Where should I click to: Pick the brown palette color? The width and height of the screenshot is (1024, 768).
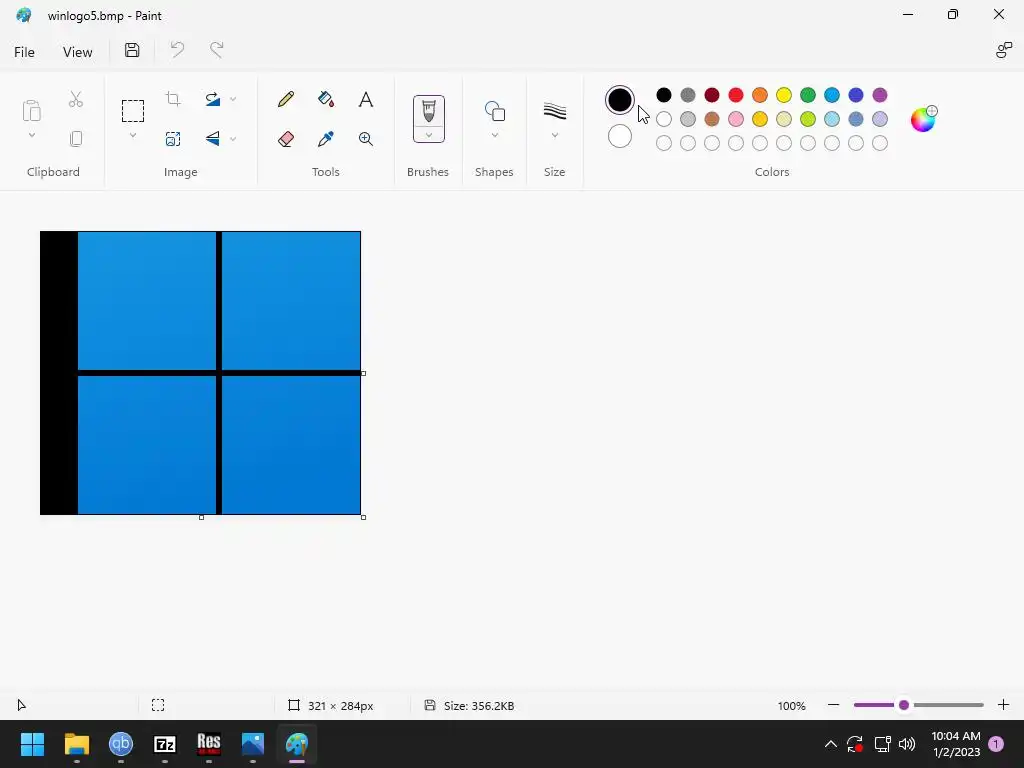pos(712,119)
